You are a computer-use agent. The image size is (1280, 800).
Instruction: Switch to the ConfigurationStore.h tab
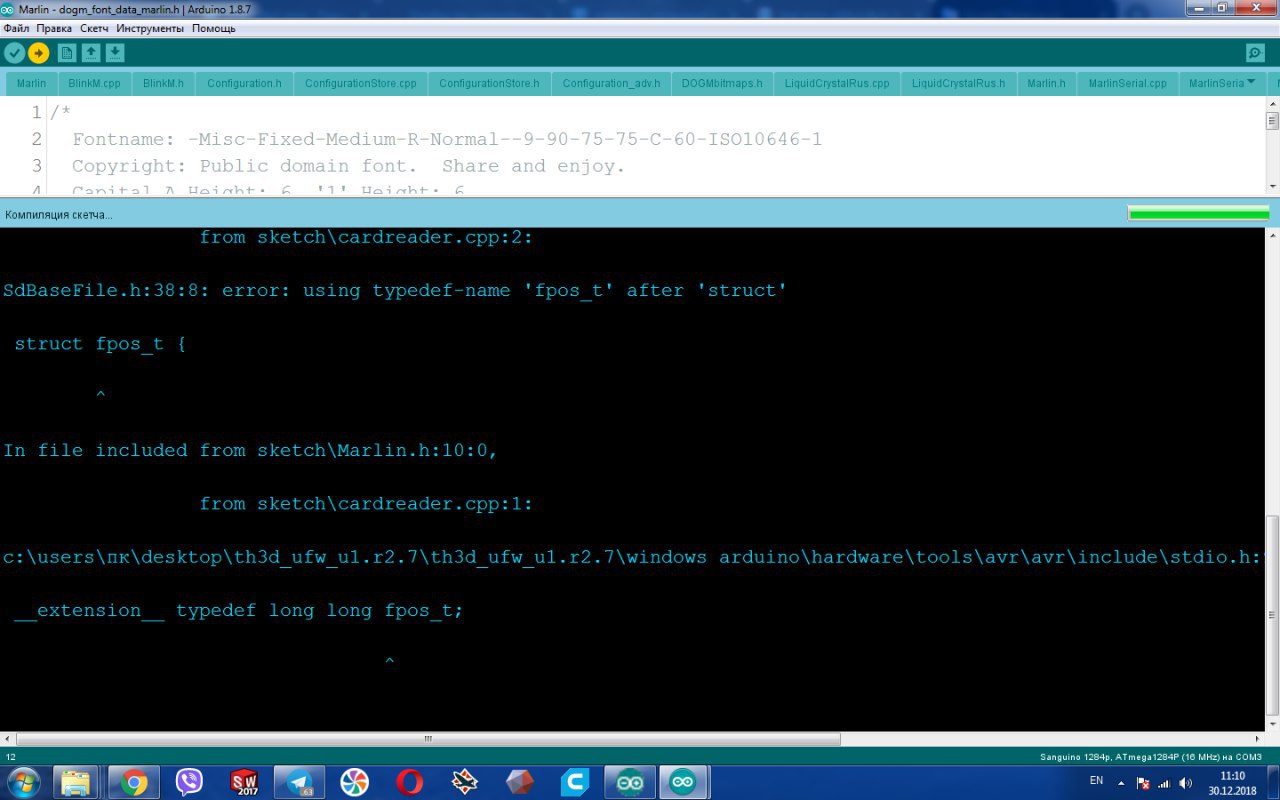(x=489, y=83)
